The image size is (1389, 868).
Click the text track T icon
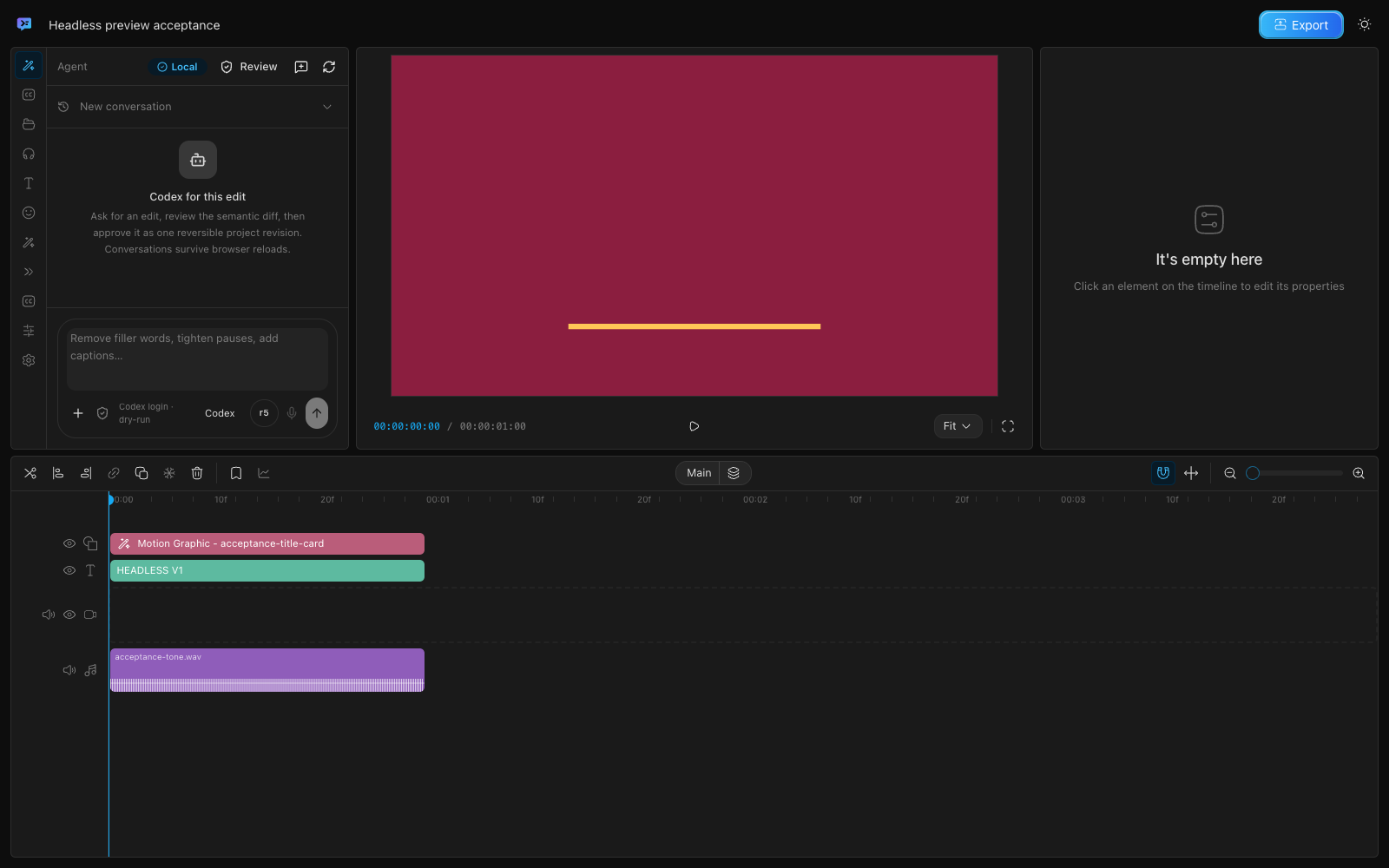click(90, 570)
